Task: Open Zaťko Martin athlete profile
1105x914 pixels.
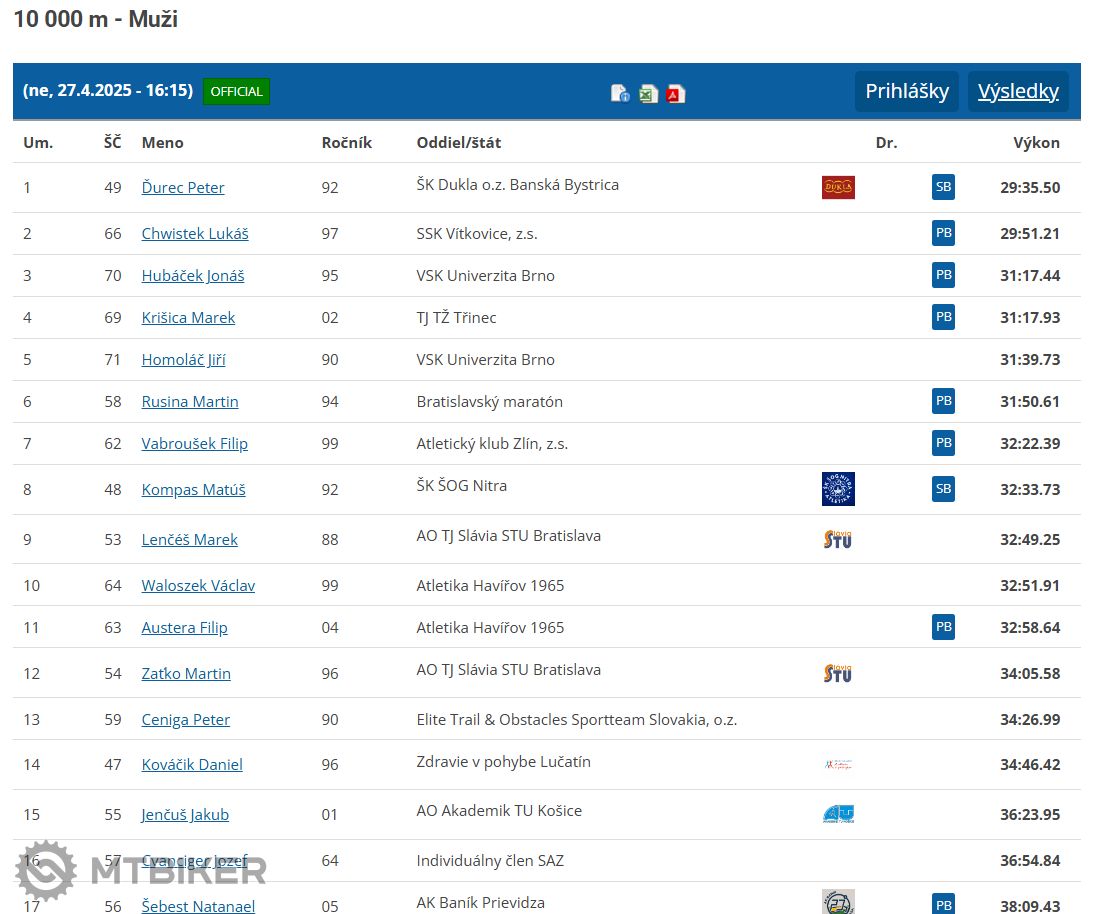Action: [186, 673]
